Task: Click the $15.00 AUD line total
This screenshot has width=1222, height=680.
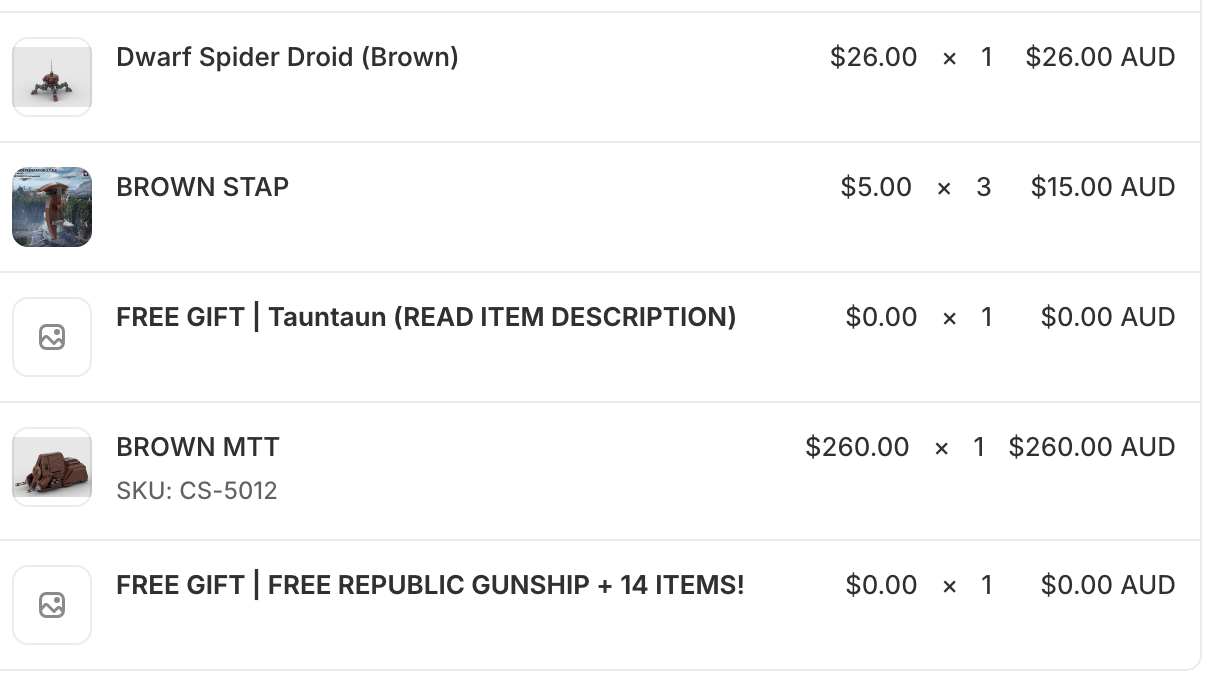Action: pyautogui.click(x=1102, y=187)
